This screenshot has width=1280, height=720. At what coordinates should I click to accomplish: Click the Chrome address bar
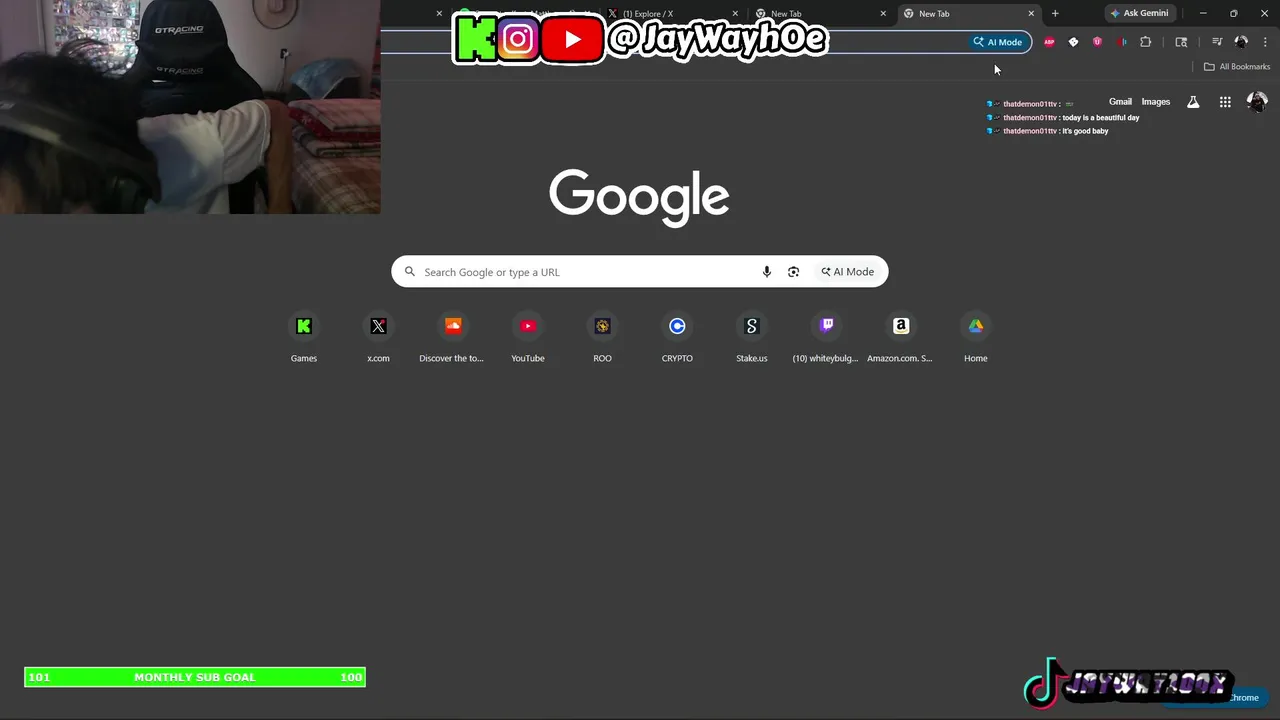pyautogui.click(x=705, y=42)
